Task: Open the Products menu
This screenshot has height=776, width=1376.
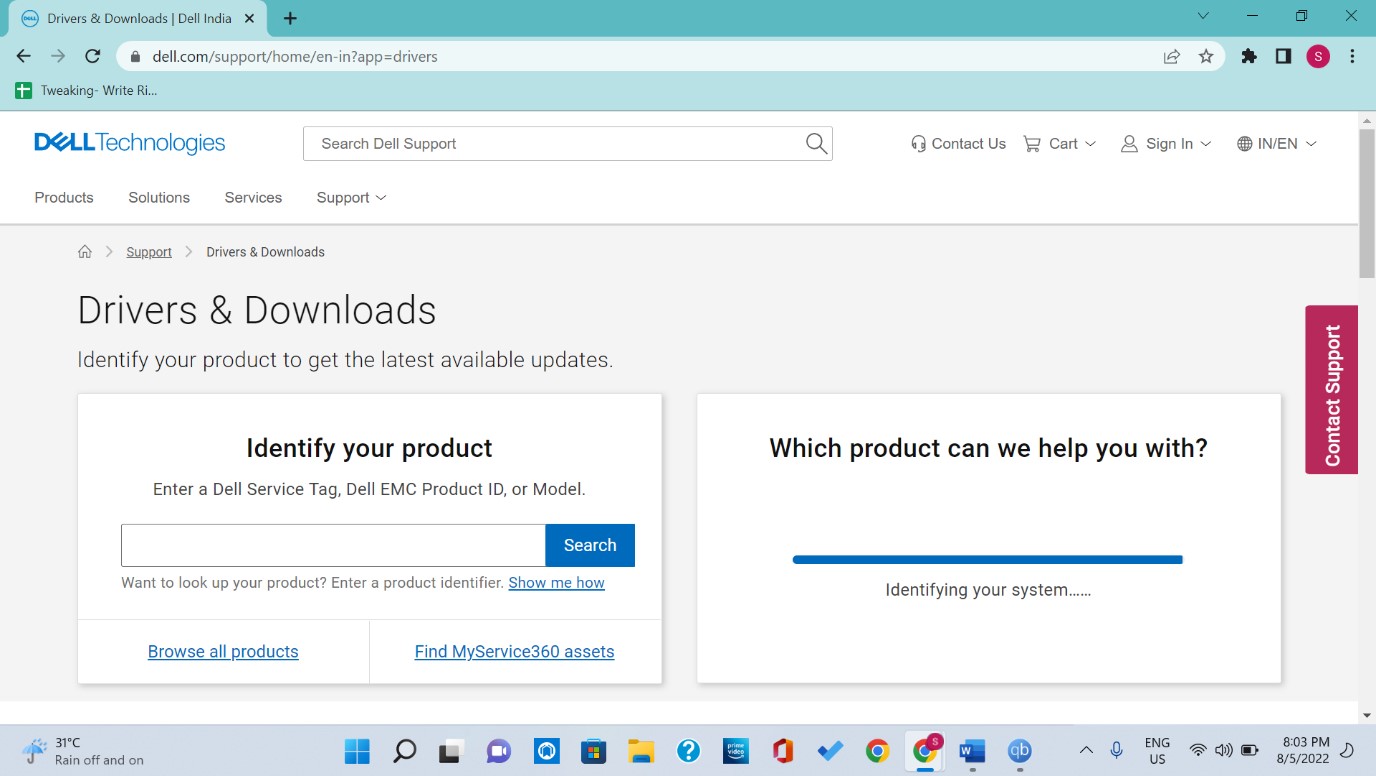Action: (x=64, y=198)
